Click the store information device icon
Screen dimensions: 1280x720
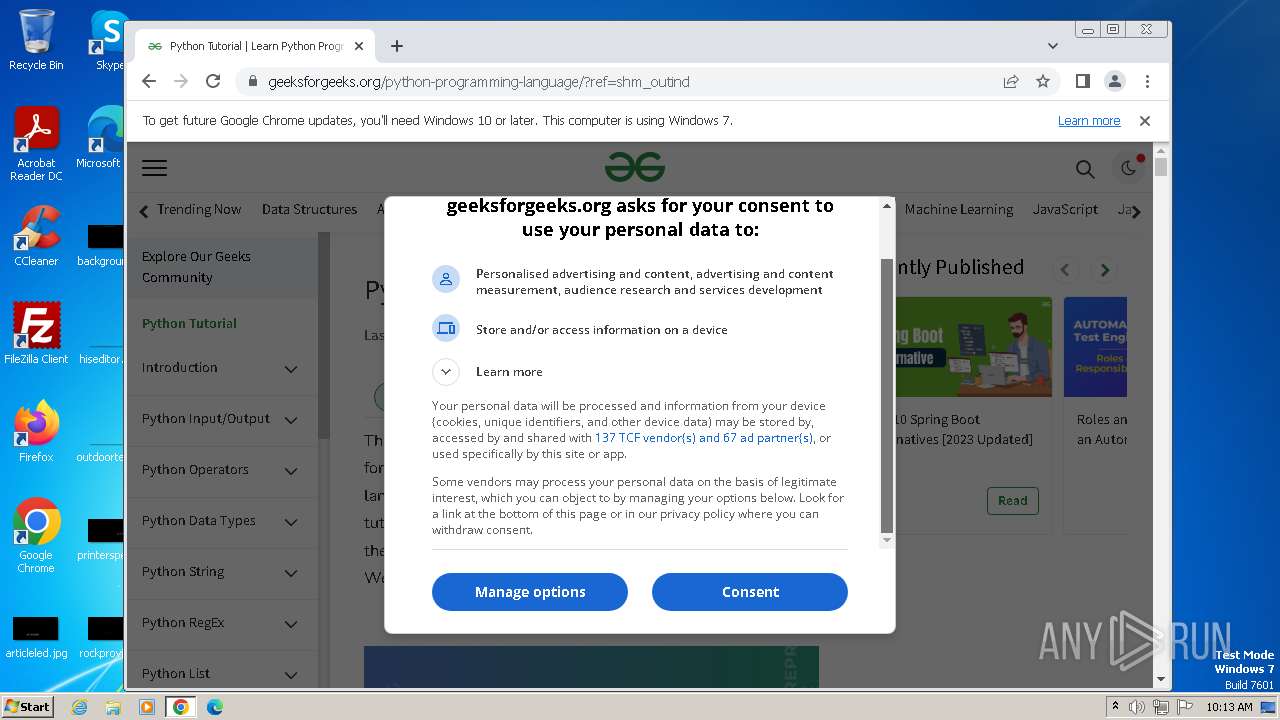[446, 328]
